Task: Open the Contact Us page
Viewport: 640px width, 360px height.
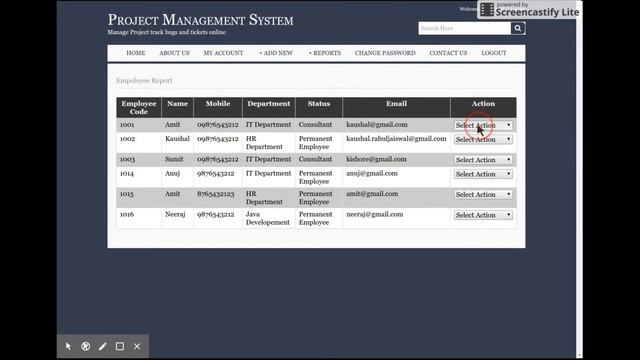Action: 448,53
